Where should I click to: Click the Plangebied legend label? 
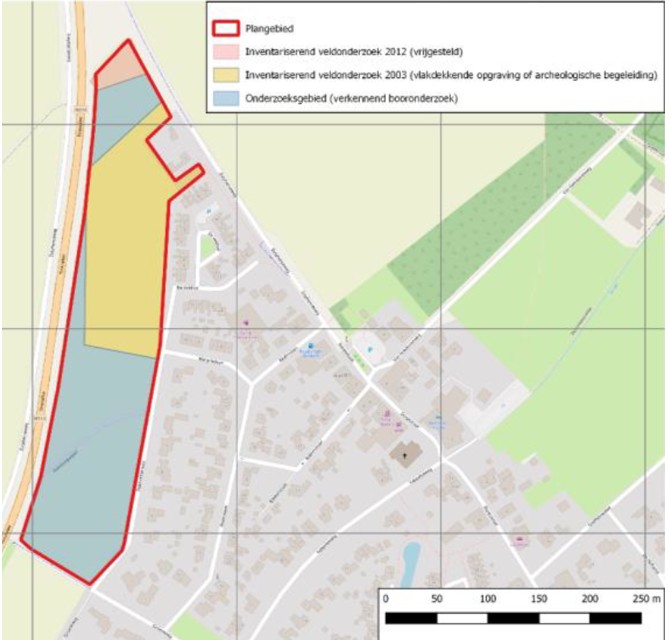pyautogui.click(x=269, y=29)
